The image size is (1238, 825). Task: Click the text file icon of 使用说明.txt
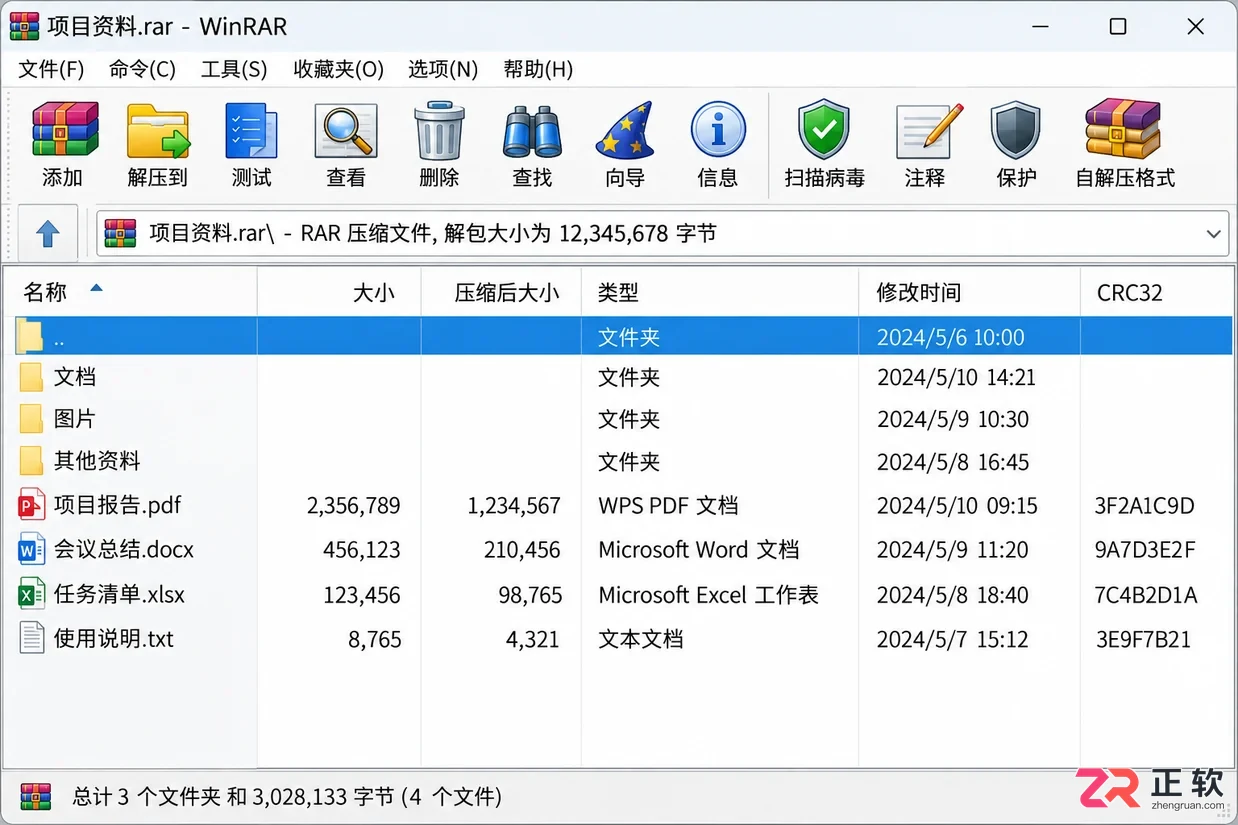coord(32,638)
